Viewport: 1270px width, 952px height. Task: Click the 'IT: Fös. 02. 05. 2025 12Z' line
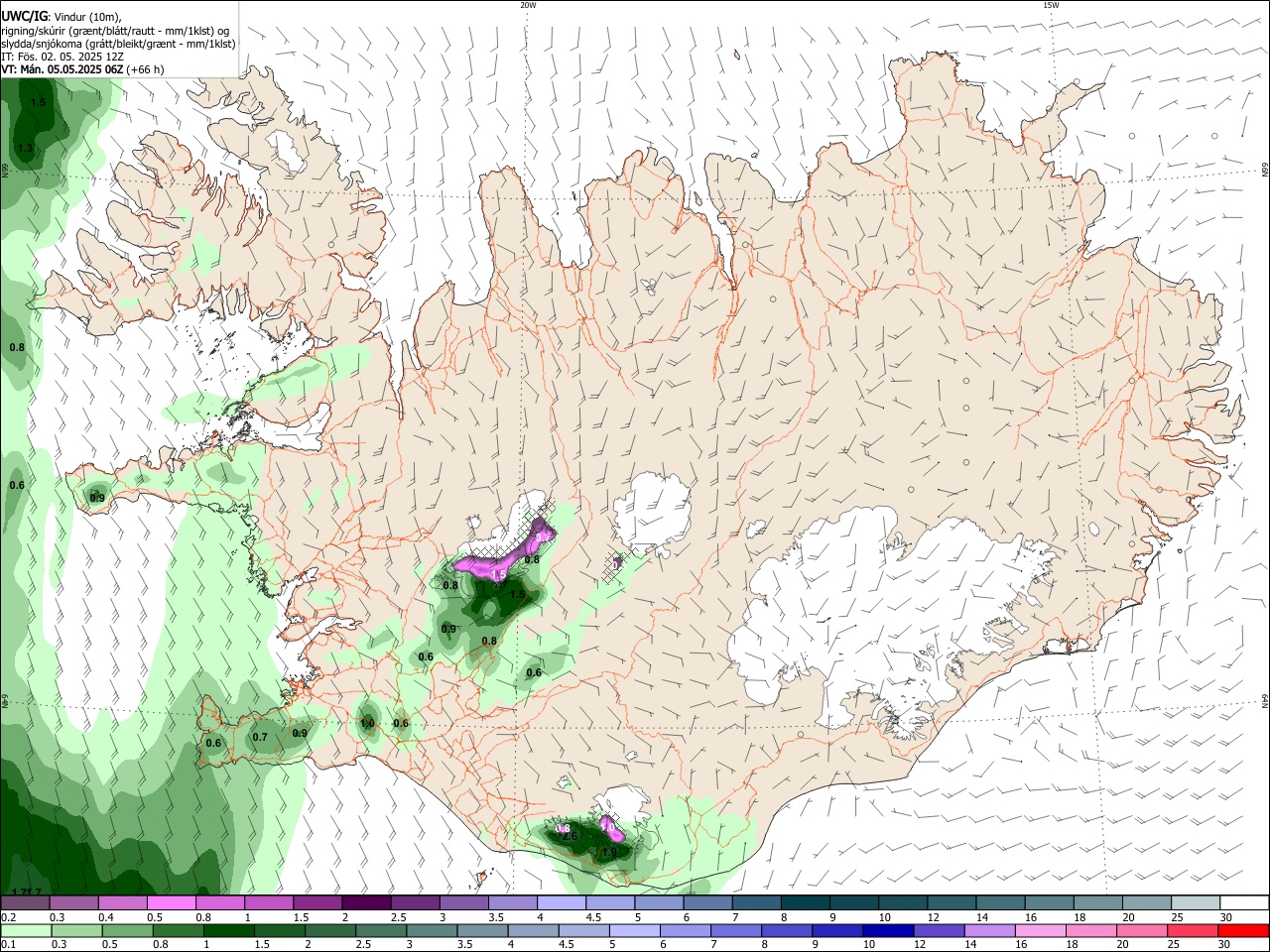pyautogui.click(x=63, y=57)
